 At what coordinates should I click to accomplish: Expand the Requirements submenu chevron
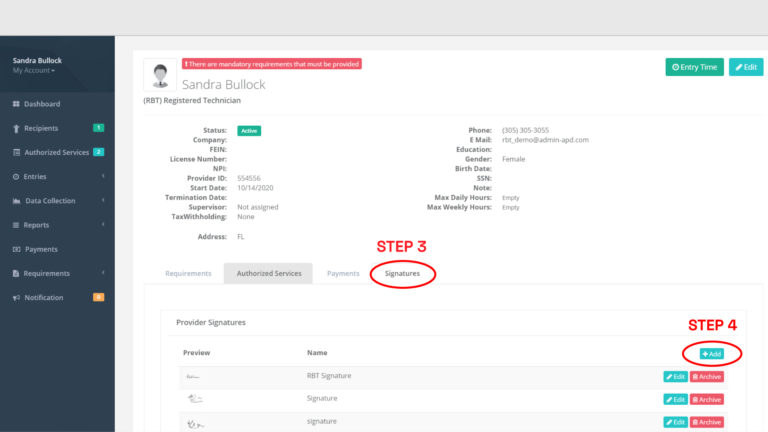click(103, 273)
